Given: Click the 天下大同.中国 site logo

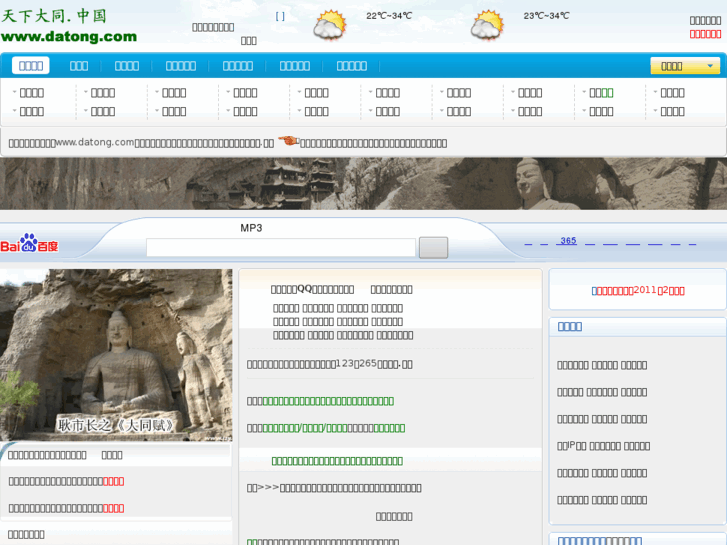Looking at the screenshot, I should (54, 16).
